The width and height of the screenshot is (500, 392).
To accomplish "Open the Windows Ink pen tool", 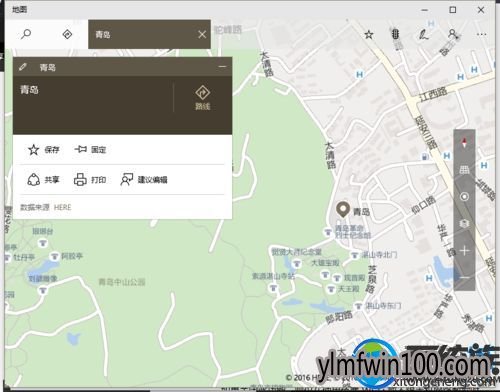I will pyautogui.click(x=424, y=34).
